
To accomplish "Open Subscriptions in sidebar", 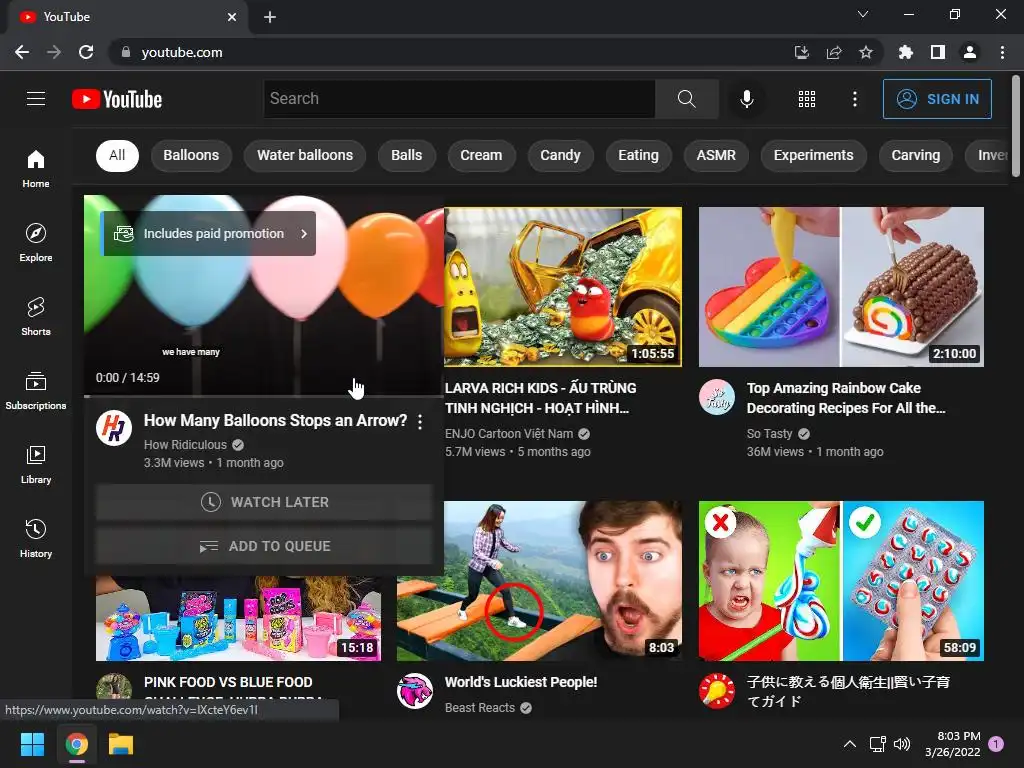I will [36, 391].
